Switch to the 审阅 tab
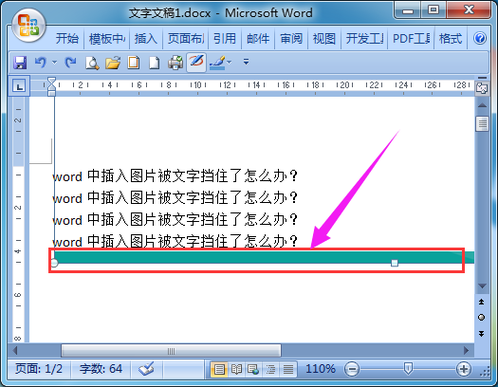The image size is (498, 387). (x=291, y=39)
